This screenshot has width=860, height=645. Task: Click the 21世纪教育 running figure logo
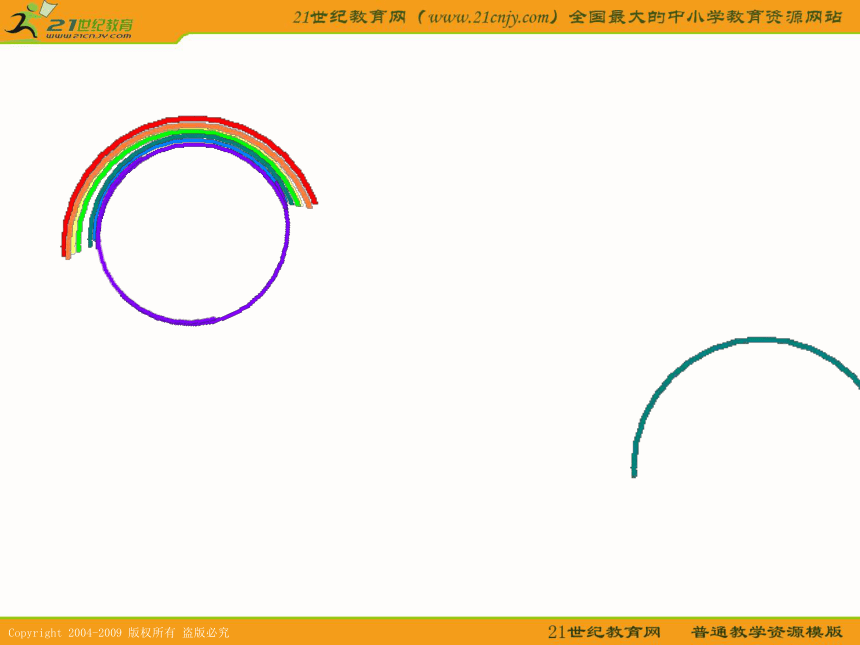click(68, 21)
